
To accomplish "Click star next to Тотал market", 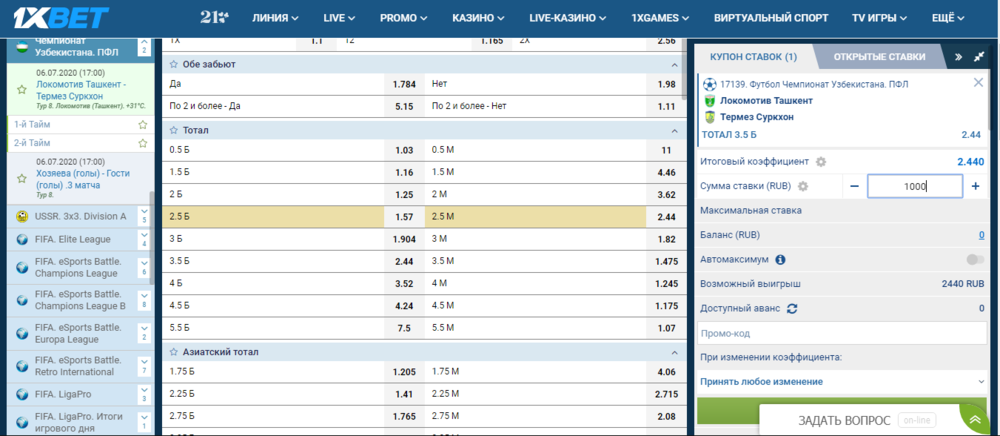I will (173, 131).
